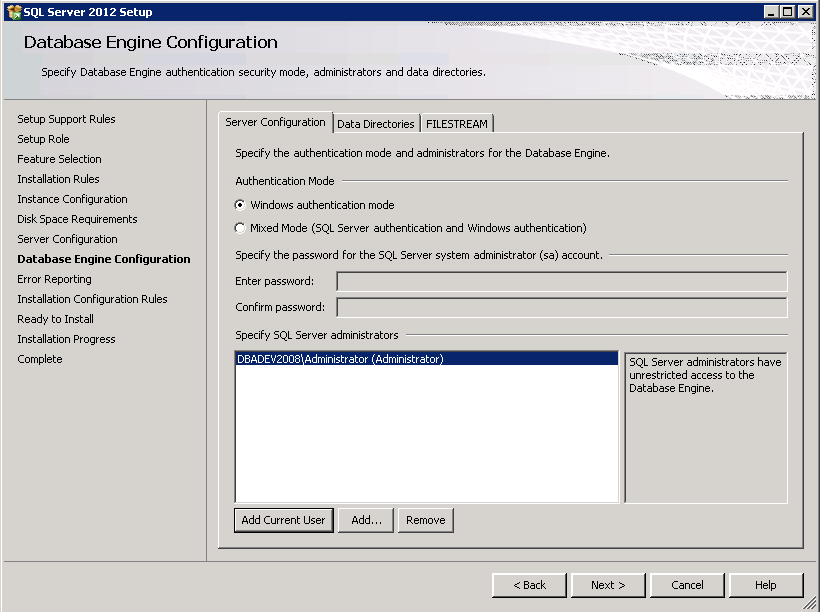Click Ready to Install step
The image size is (825, 612).
(x=55, y=319)
